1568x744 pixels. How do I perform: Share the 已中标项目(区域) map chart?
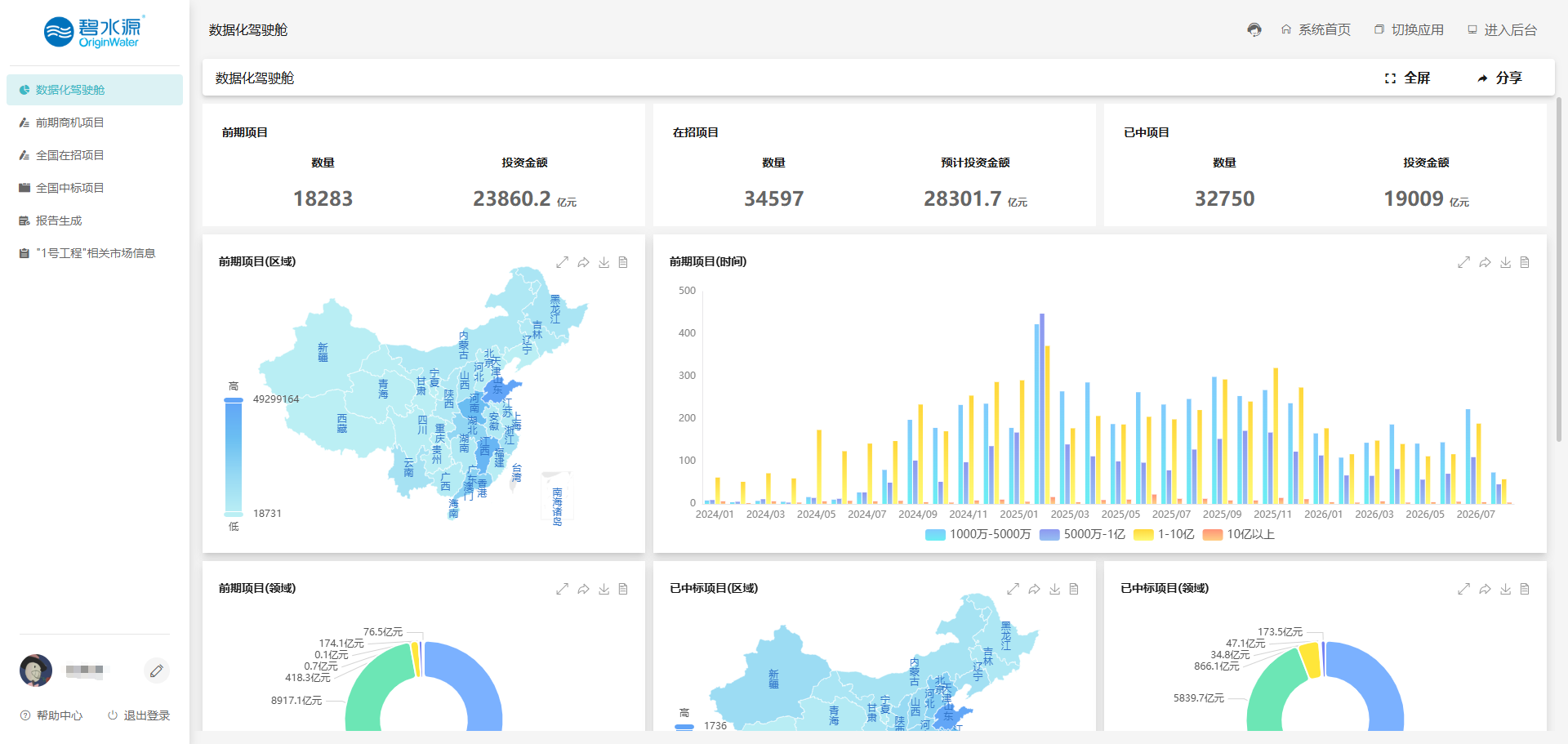(x=1034, y=589)
